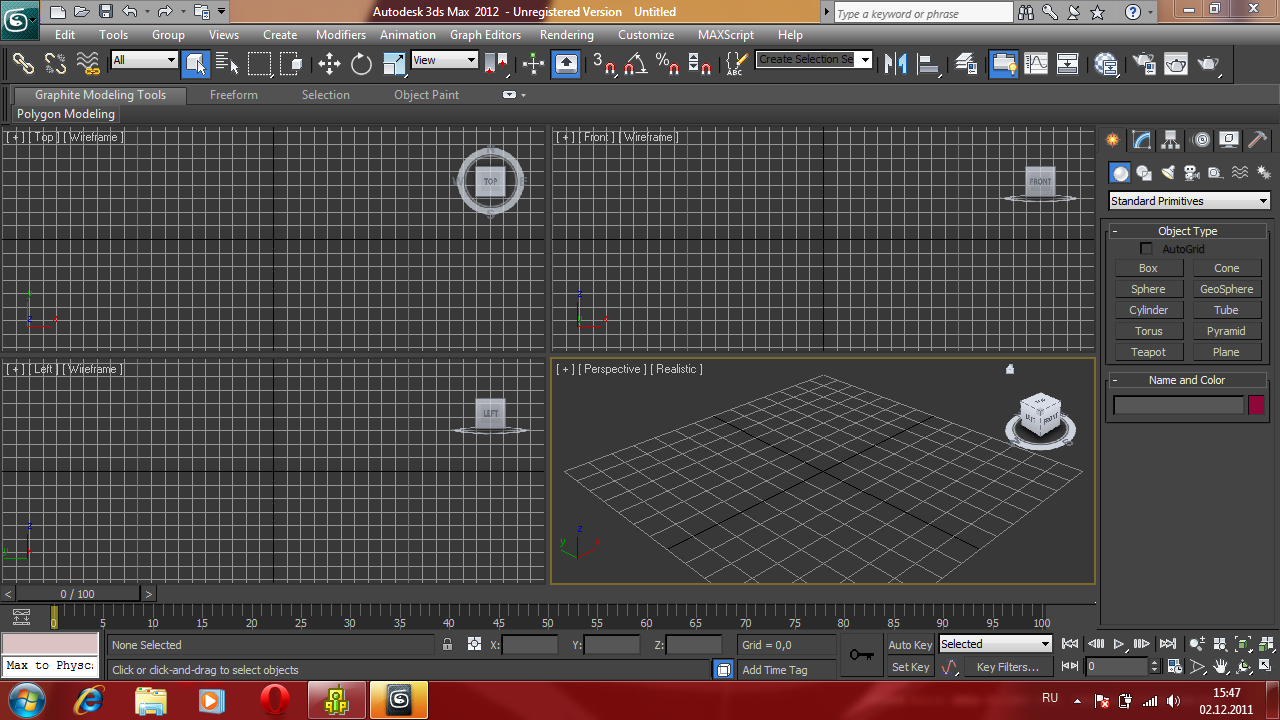Open Edit Named Selection Sets icon
Image resolution: width=1280 pixels, height=720 pixels.
pos(735,64)
